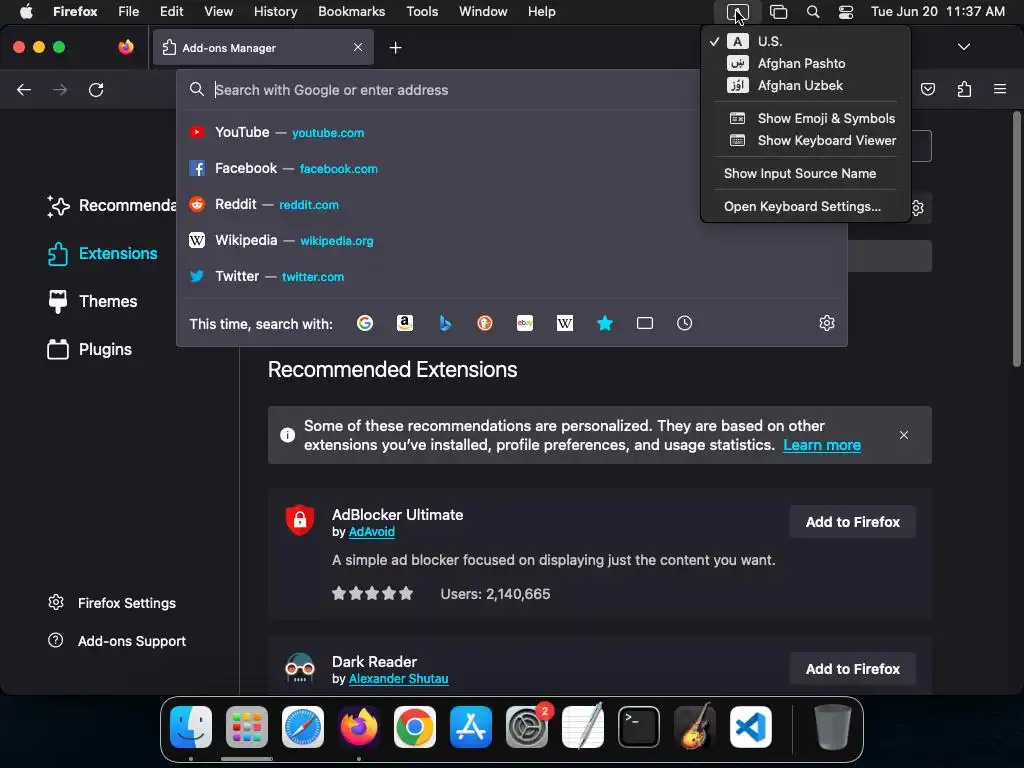The height and width of the screenshot is (768, 1024).
Task: Select Twitter suggestion in address dropdown
Action: point(512,276)
